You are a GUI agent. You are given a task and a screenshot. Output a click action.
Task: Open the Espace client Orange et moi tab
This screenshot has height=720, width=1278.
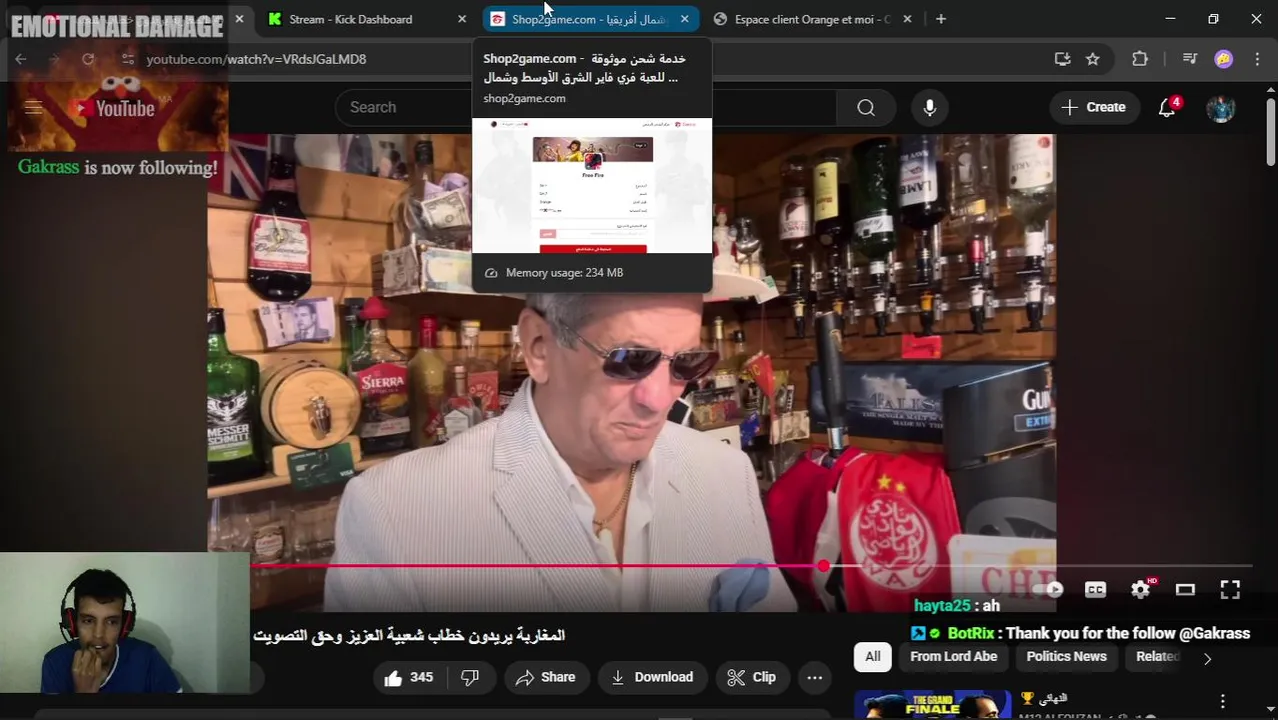click(812, 19)
